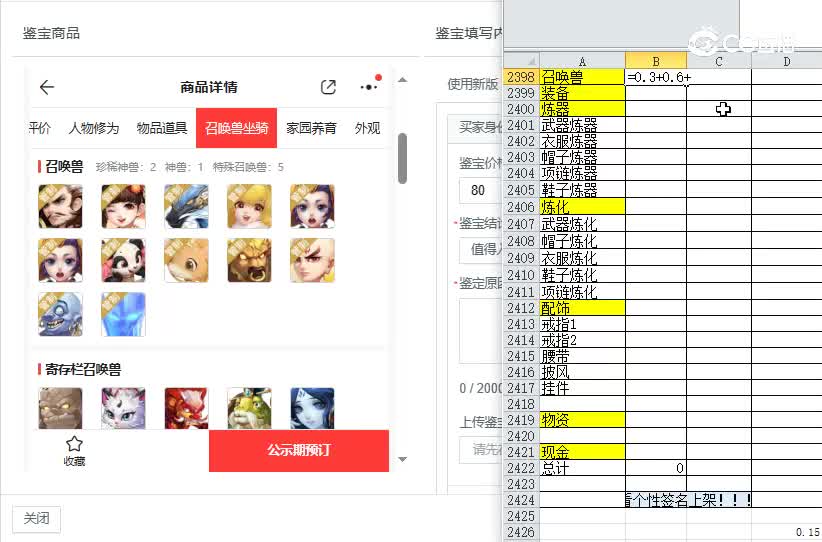The image size is (822, 542).
Task: Switch to 人物修为 tab
Action: (x=94, y=128)
